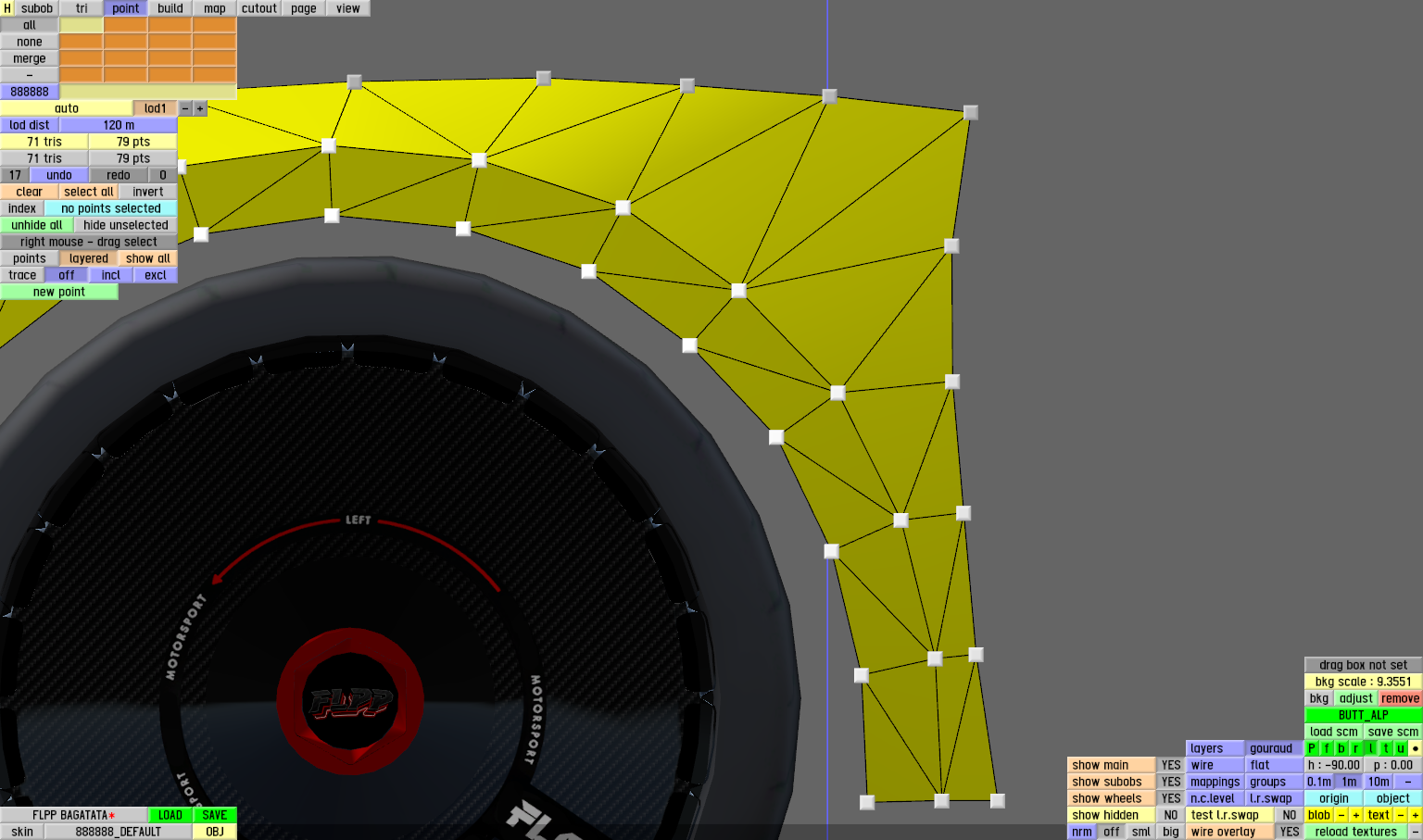The image size is (1423, 840).
Task: Select nrm normals display mode
Action: (1082, 832)
